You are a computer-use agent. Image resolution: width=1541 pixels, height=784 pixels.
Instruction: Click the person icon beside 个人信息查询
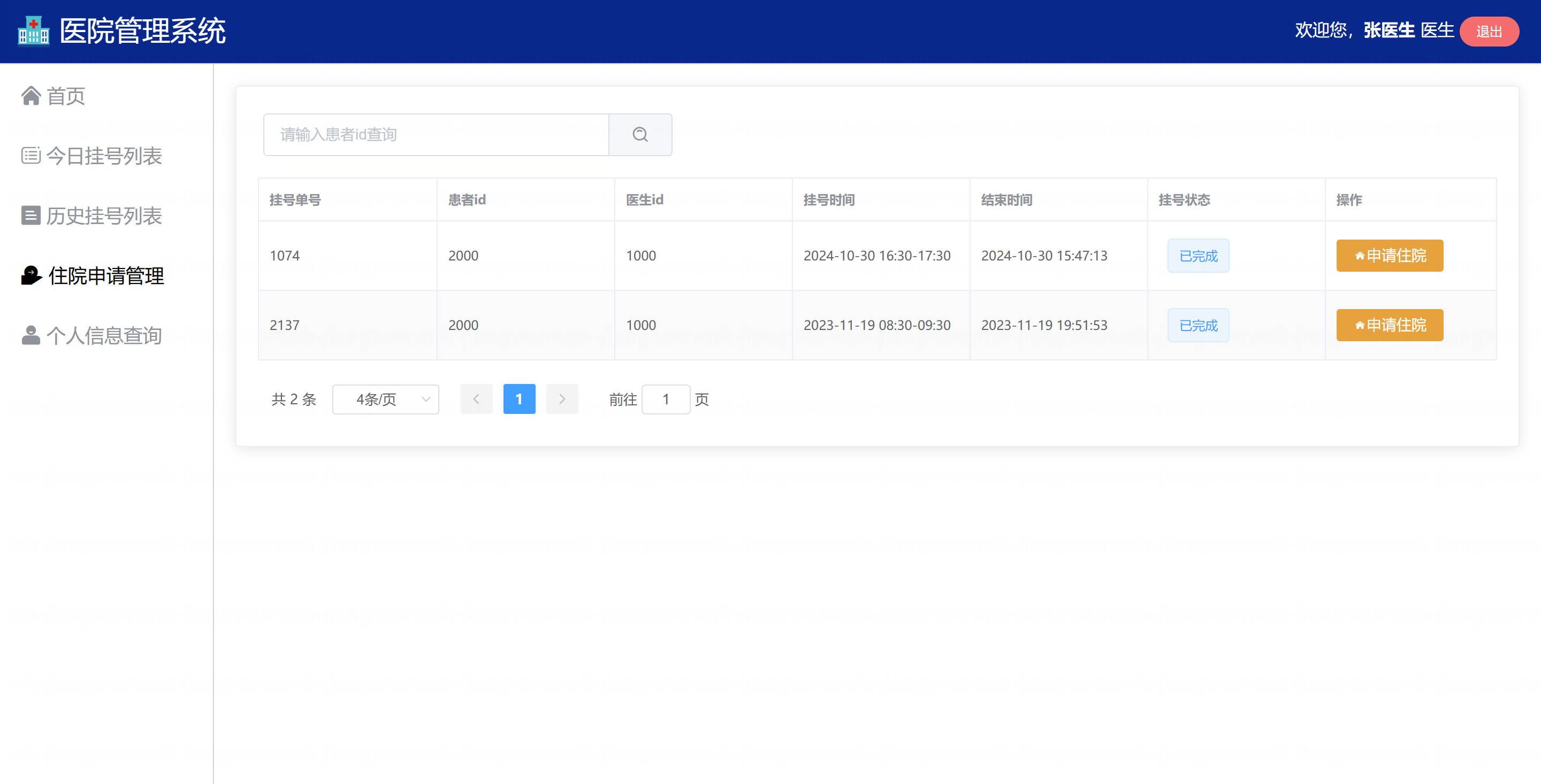(x=31, y=335)
